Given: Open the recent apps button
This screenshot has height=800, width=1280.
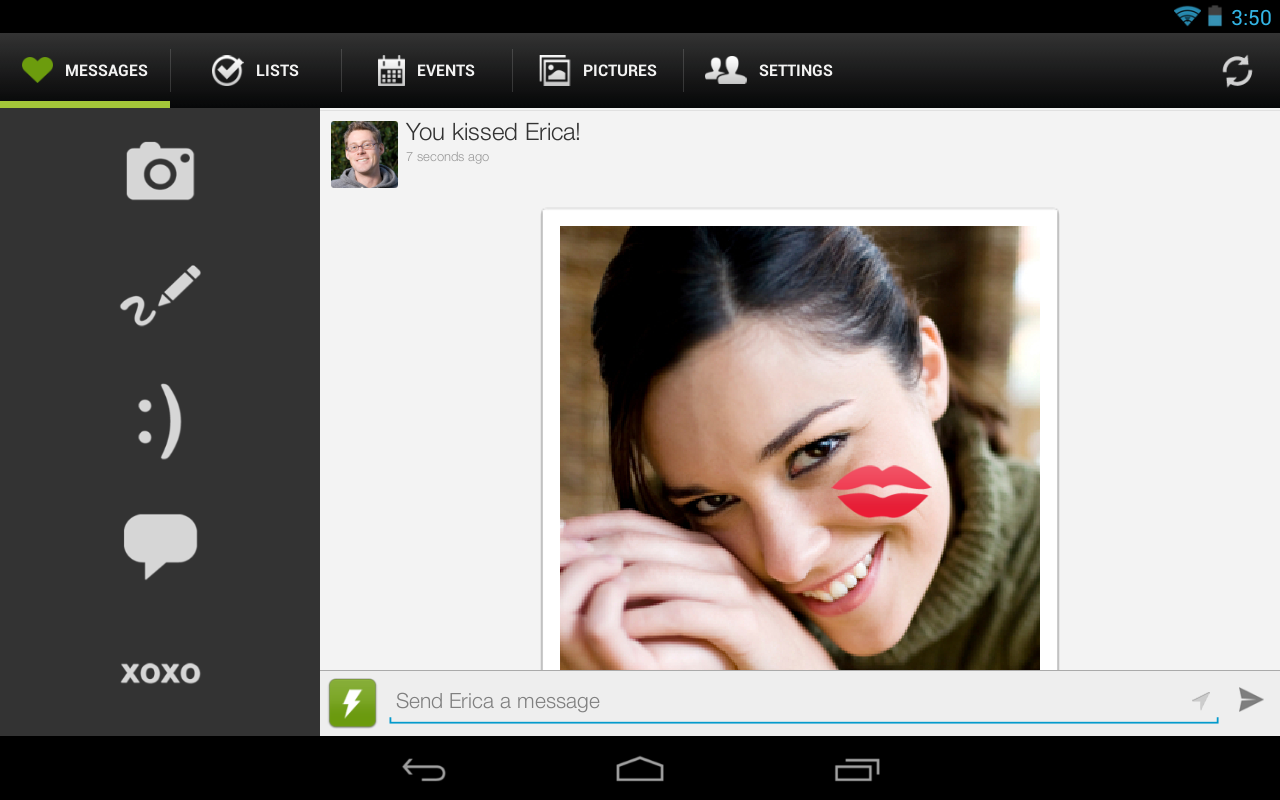Looking at the screenshot, I should pos(856,769).
